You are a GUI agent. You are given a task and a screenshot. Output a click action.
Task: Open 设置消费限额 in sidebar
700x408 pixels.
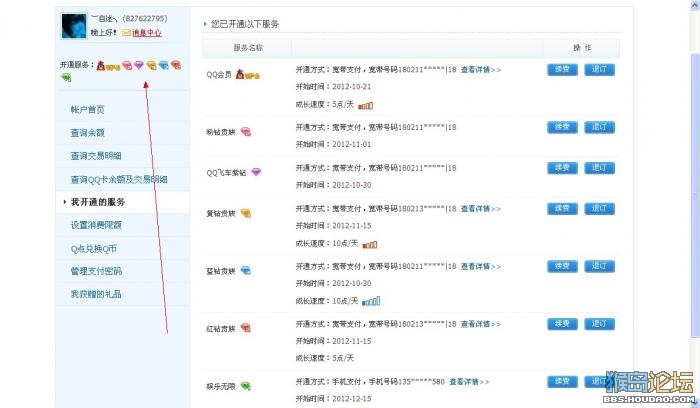pyautogui.click(x=96, y=225)
